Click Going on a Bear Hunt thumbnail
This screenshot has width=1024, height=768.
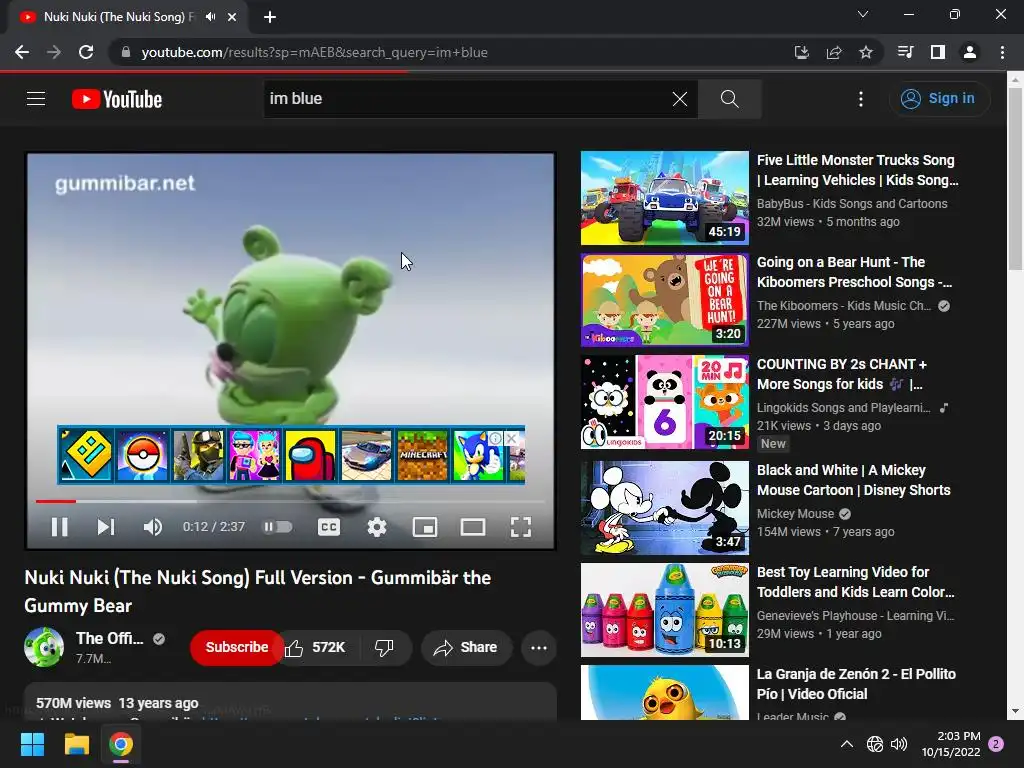coord(665,300)
